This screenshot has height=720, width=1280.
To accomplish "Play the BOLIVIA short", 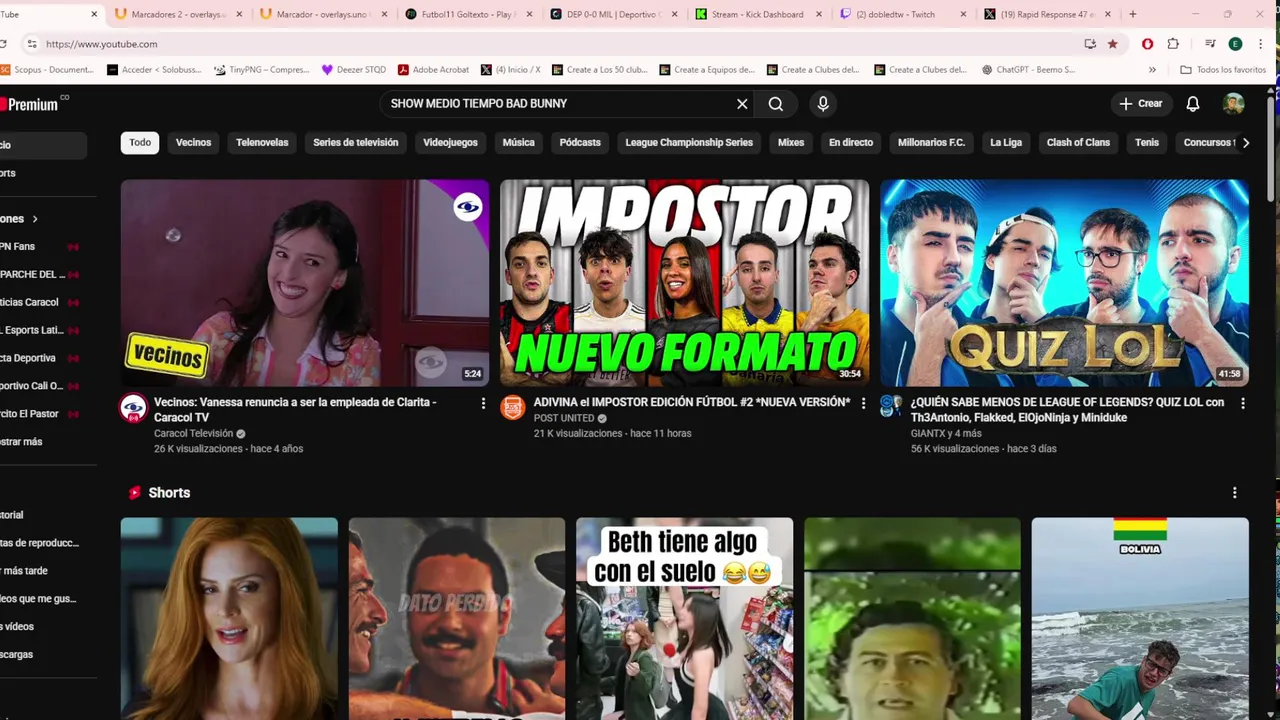I will coord(1140,618).
